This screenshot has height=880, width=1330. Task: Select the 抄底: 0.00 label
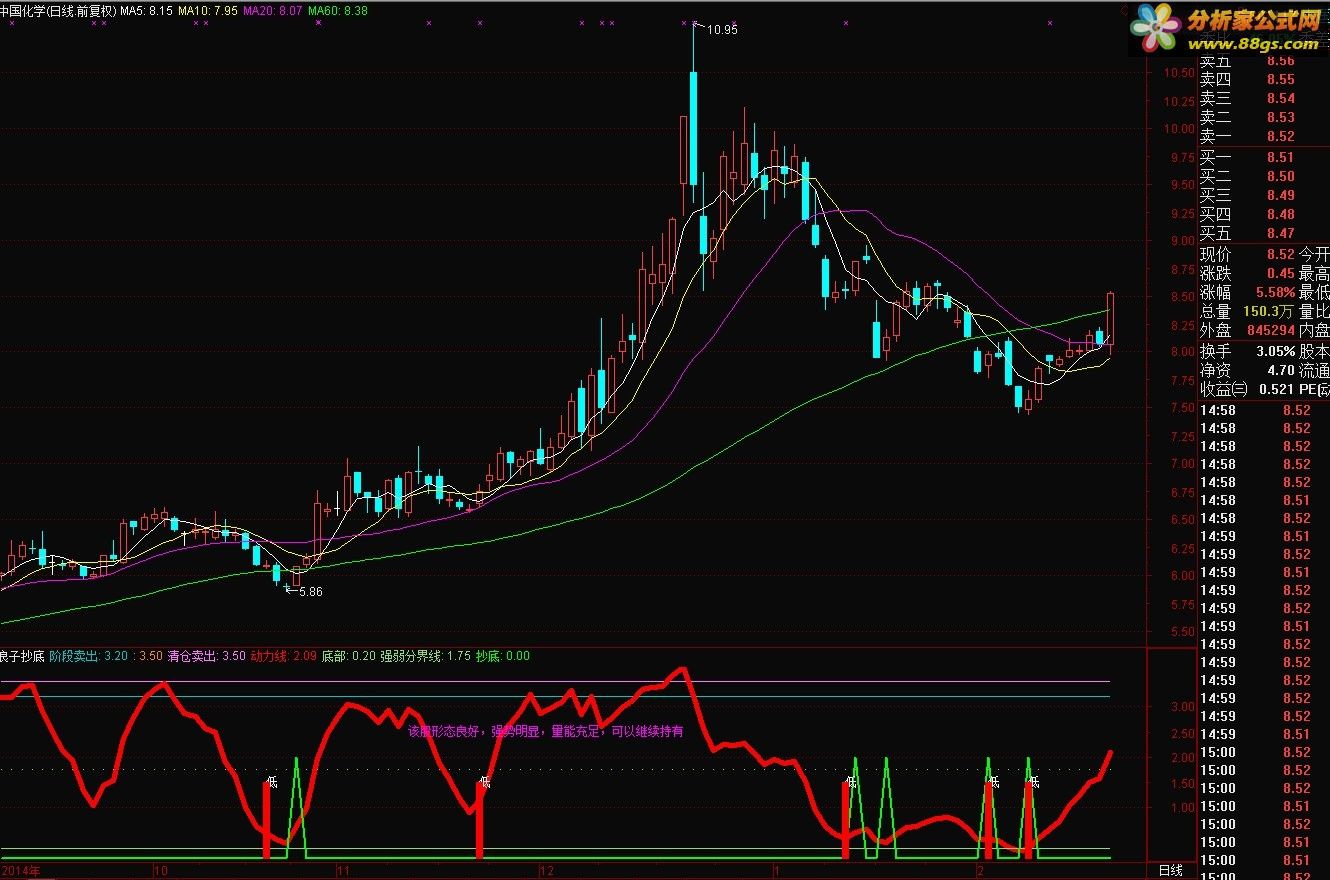point(502,656)
